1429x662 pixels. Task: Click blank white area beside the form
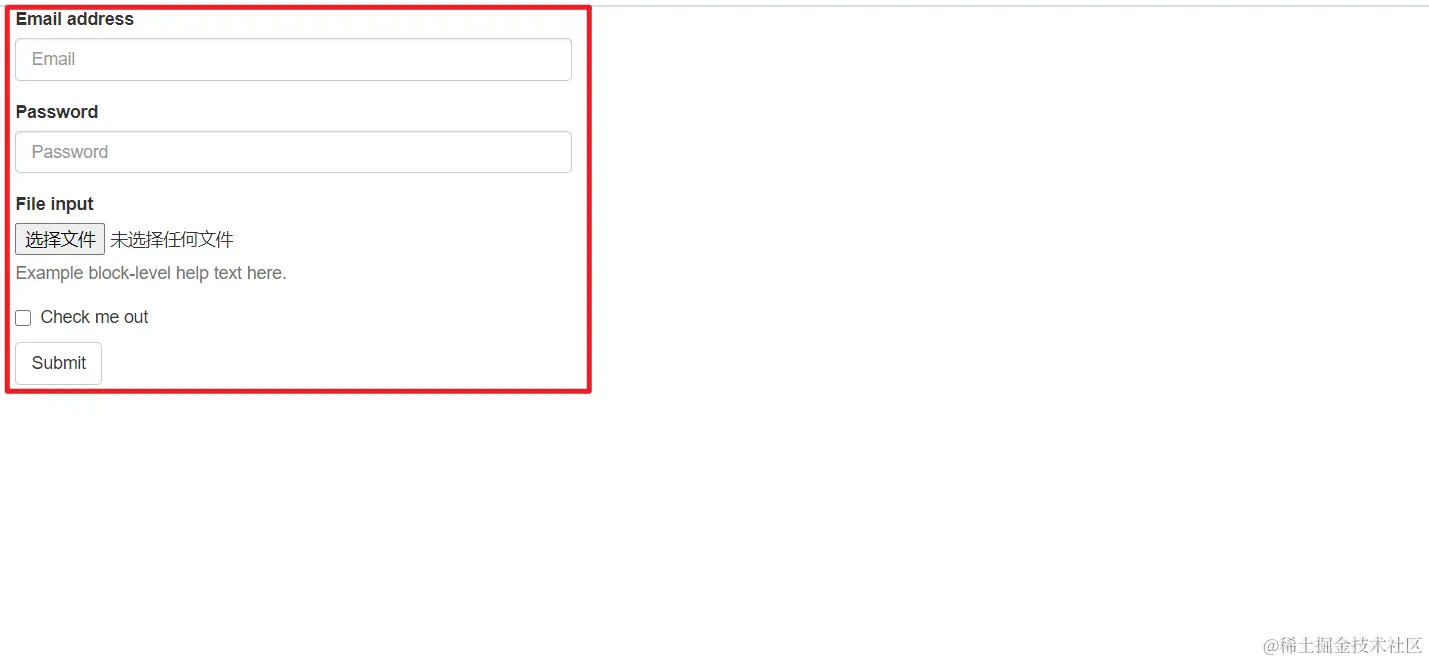1000,300
